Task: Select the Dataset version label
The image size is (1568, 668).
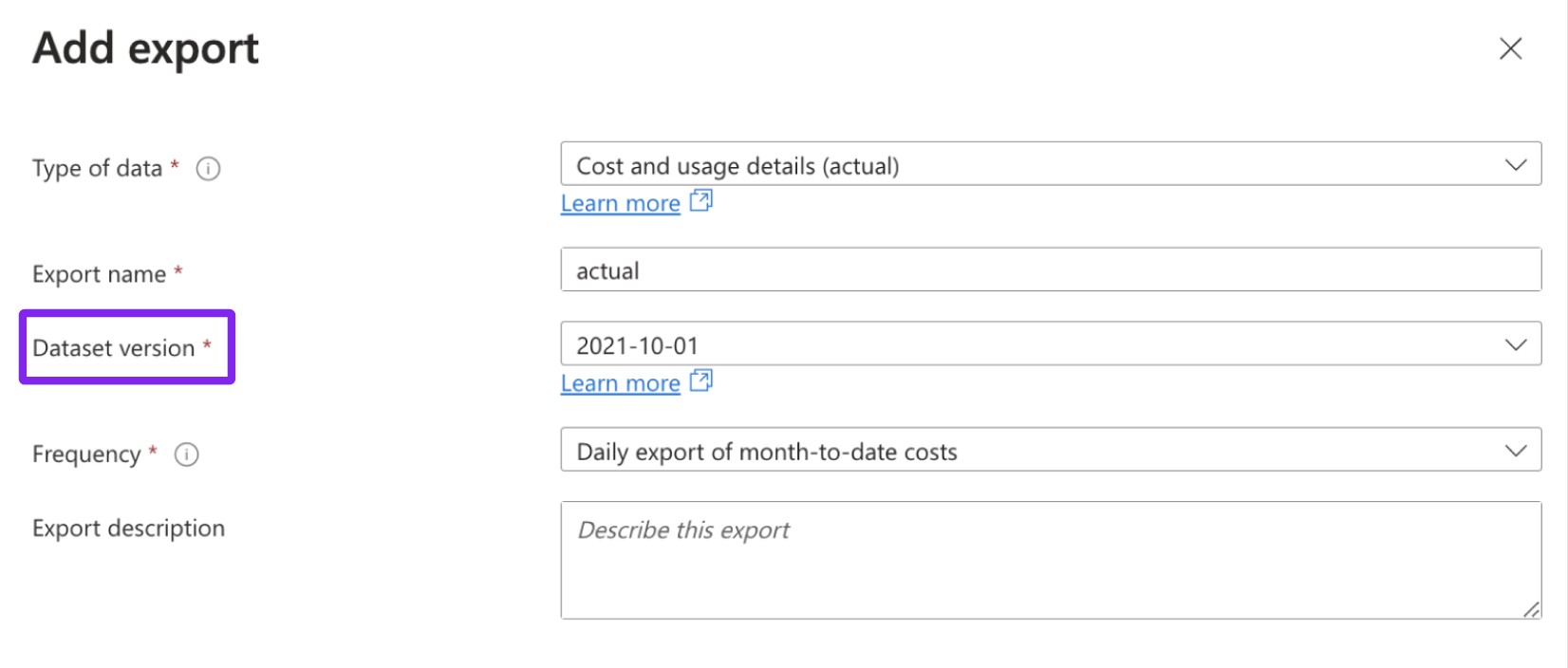Action: click(x=114, y=348)
